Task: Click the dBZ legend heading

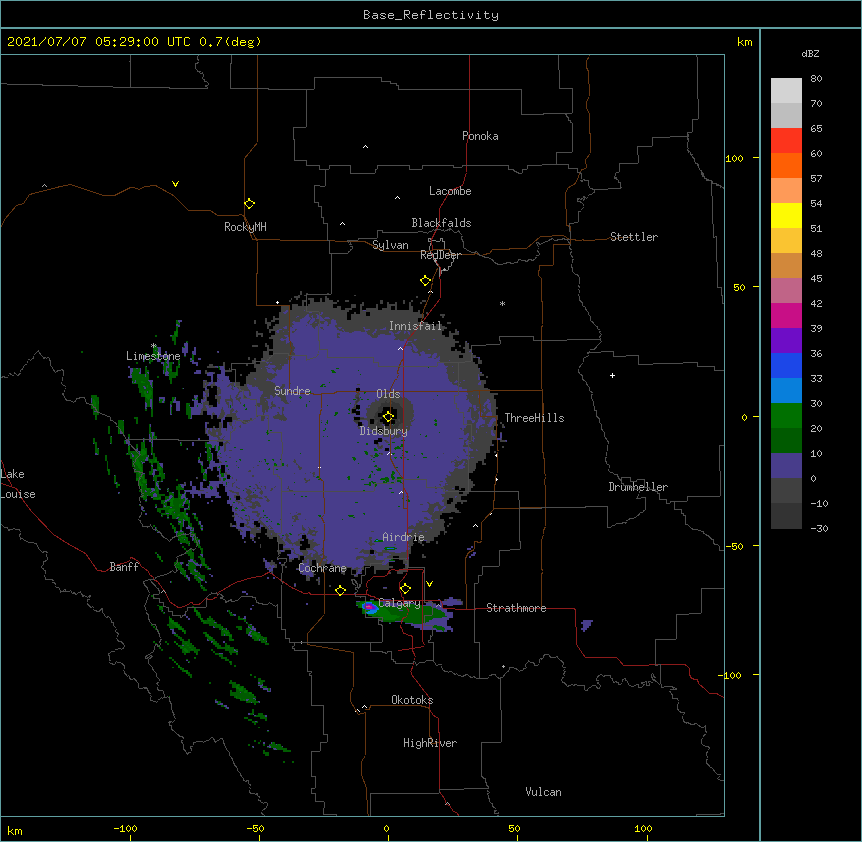Action: tap(810, 53)
